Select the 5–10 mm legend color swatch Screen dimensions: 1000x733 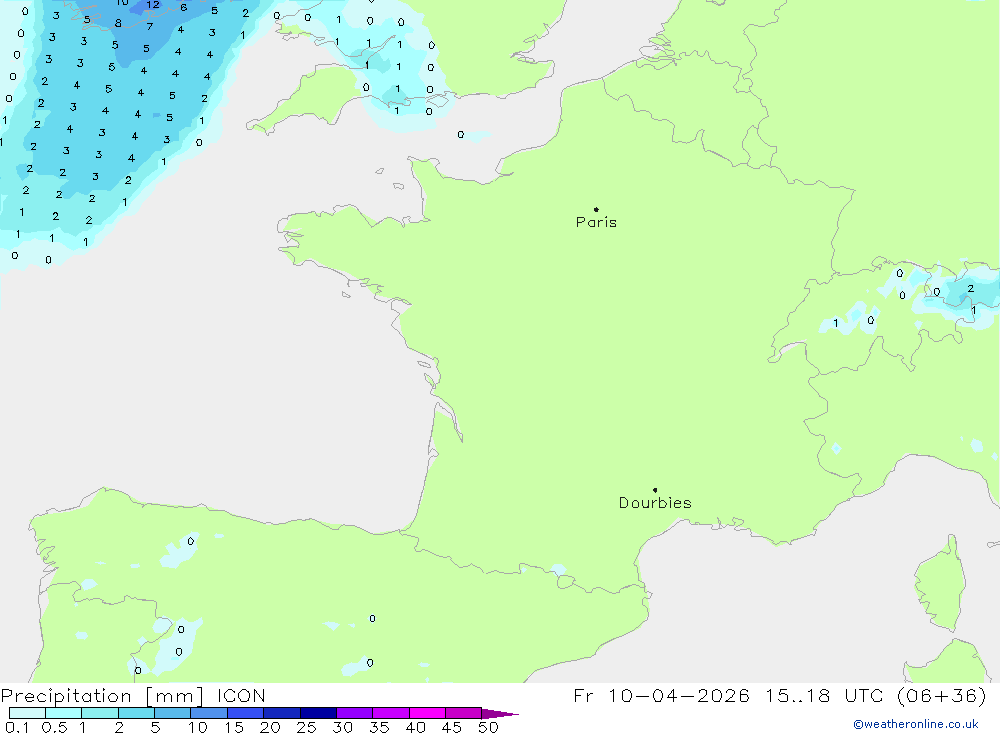coord(173,713)
